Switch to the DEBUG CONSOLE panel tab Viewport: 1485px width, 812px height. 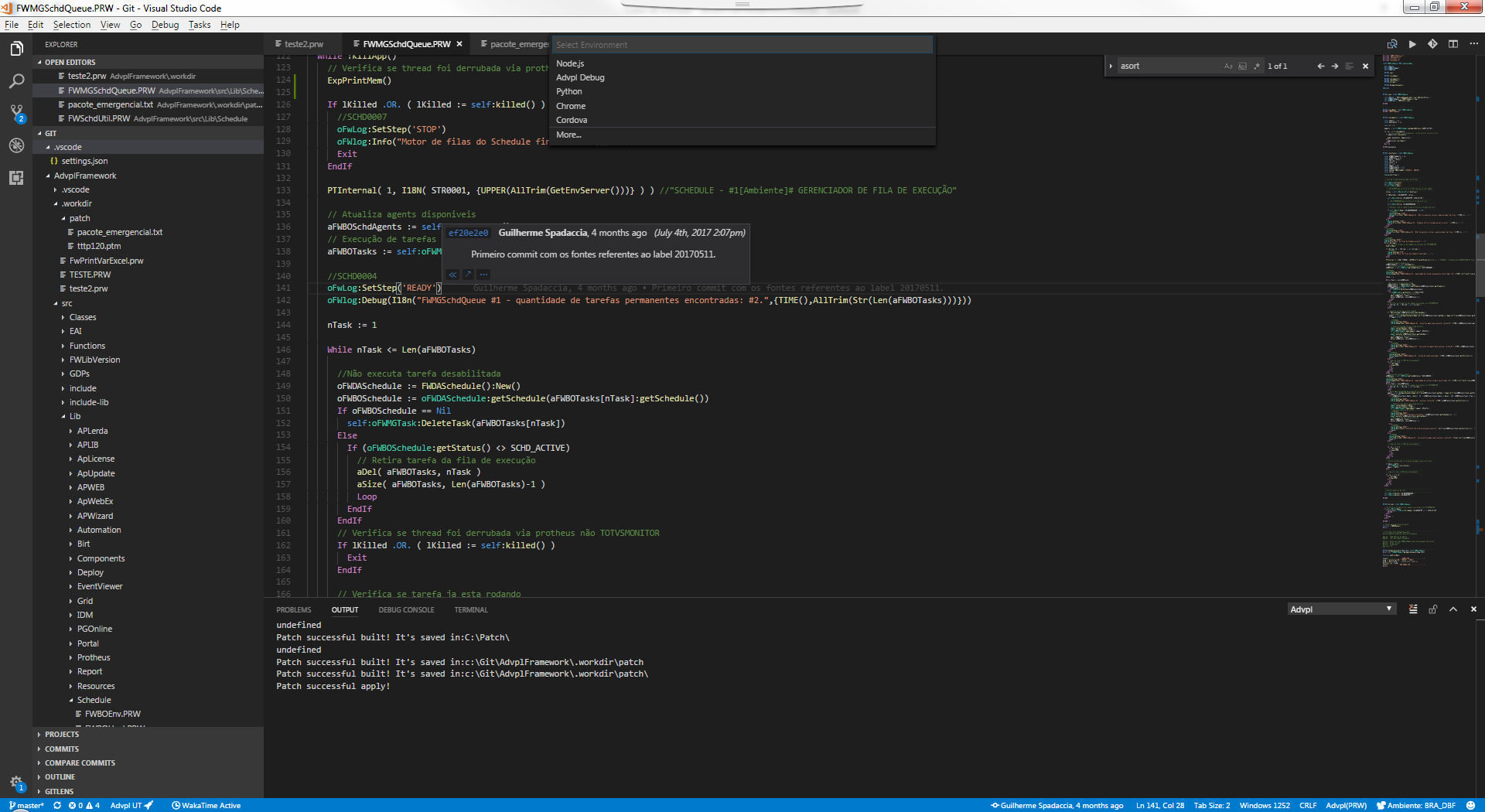(x=406, y=610)
